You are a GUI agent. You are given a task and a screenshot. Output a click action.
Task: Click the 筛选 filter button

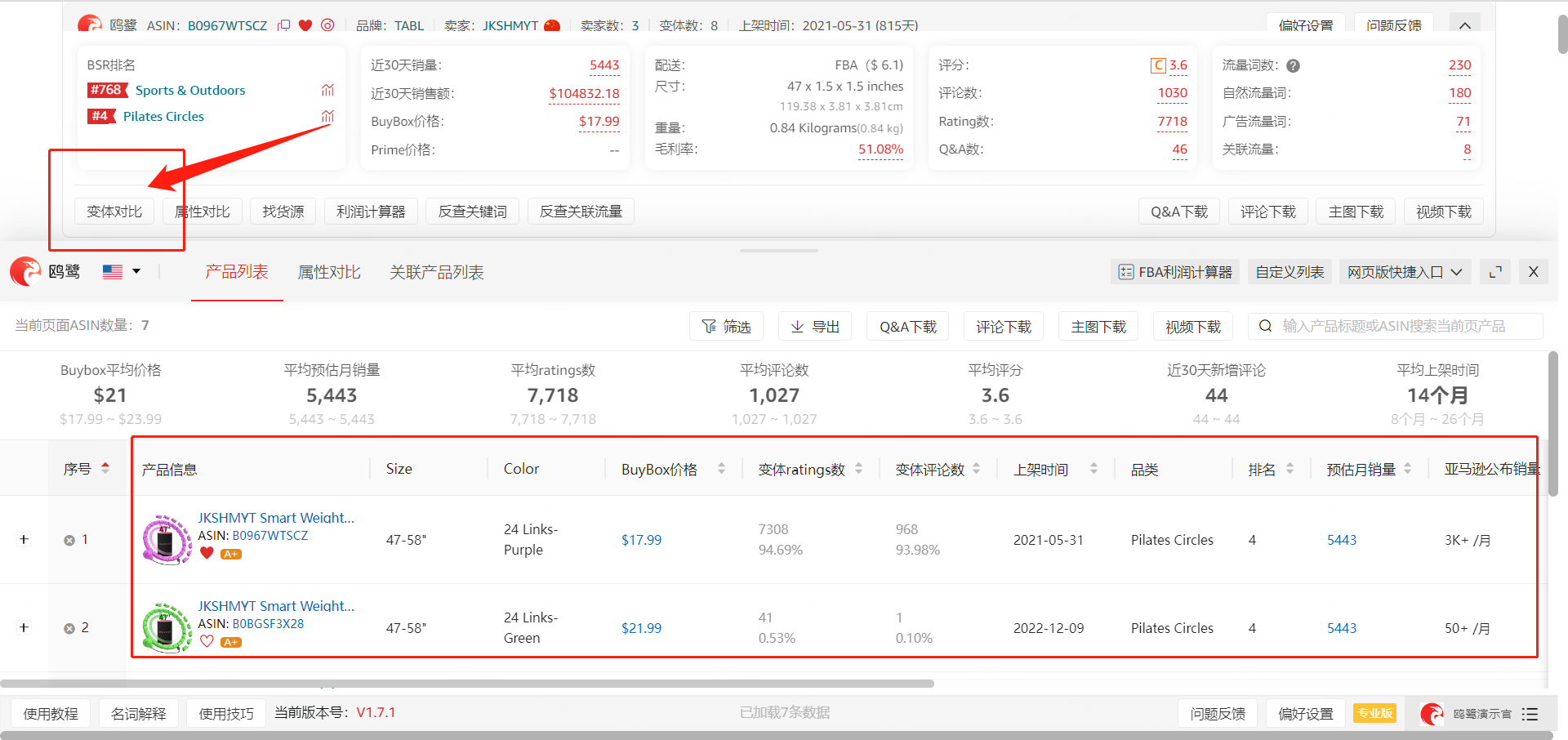726,326
